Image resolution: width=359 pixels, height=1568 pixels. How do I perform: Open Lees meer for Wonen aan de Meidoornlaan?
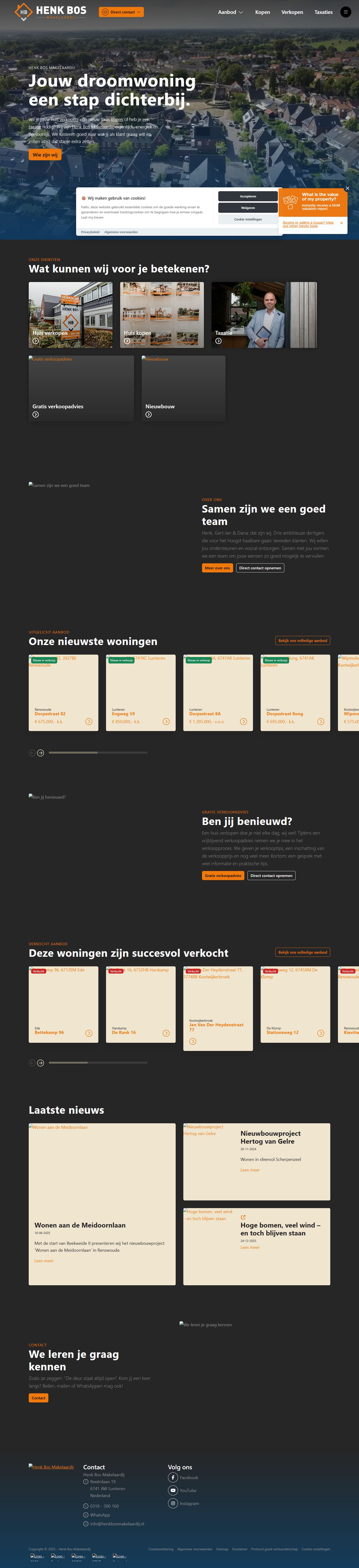tap(44, 1261)
